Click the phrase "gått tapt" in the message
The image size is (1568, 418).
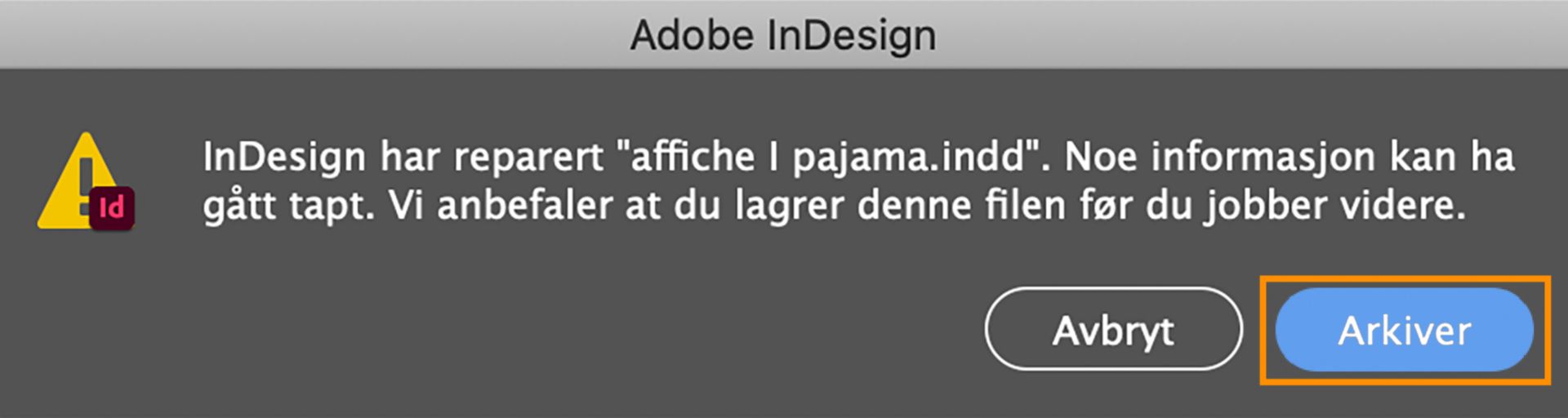click(287, 206)
